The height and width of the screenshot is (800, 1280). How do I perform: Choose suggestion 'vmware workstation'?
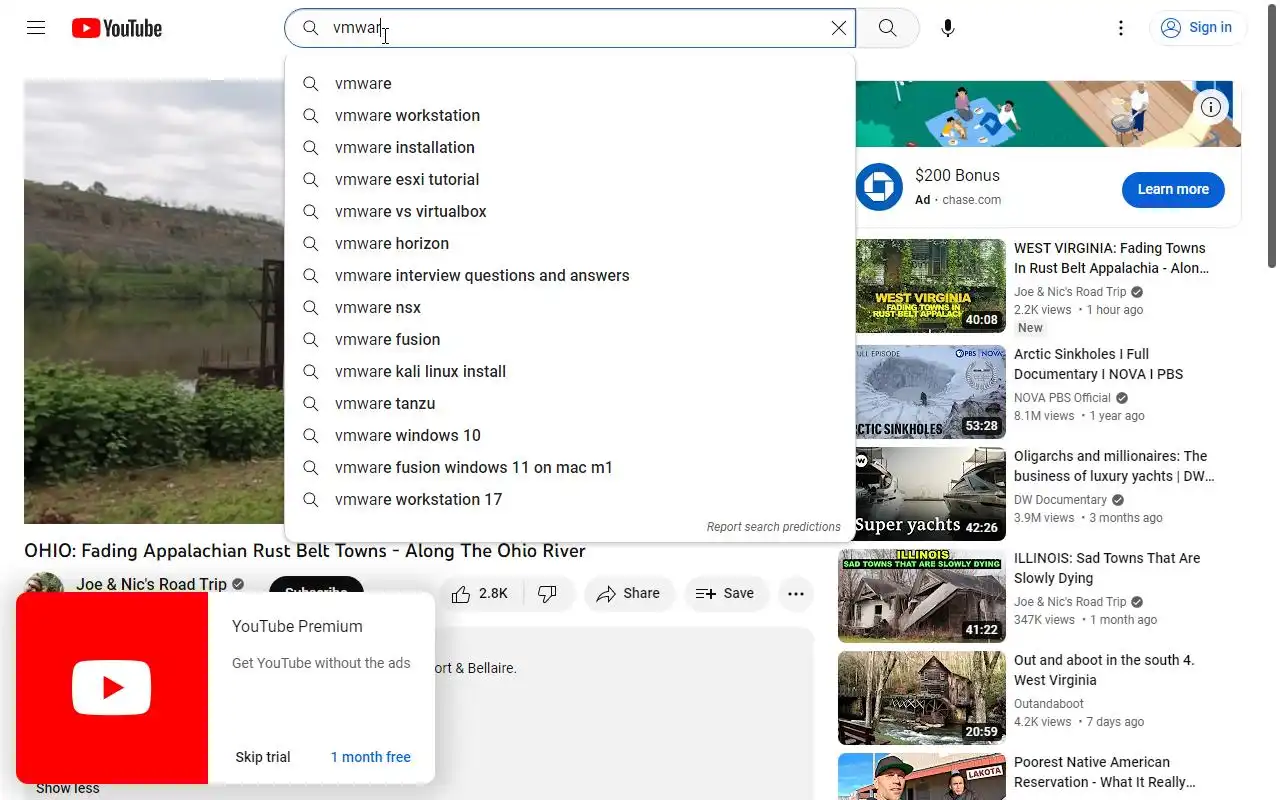tap(570, 116)
